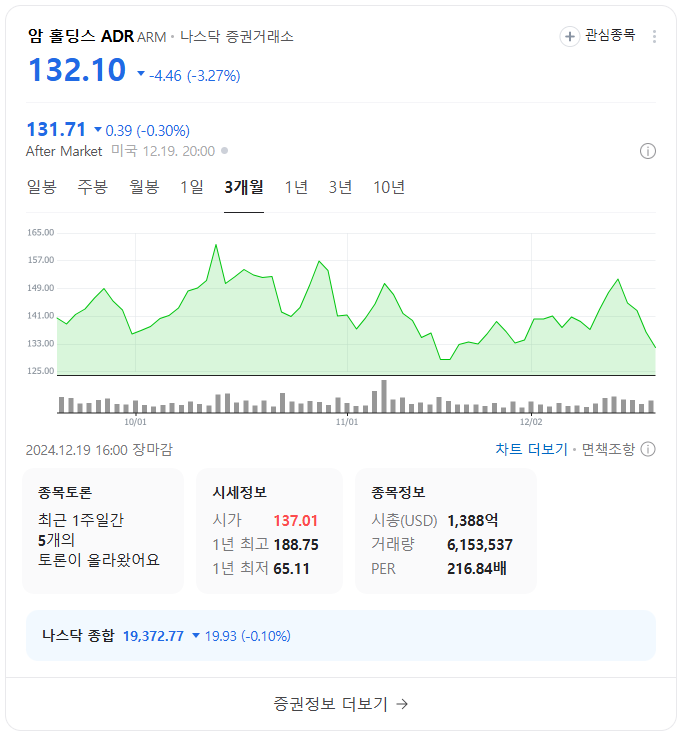
Task: Open the three-dot more options menu
Action: tap(654, 36)
